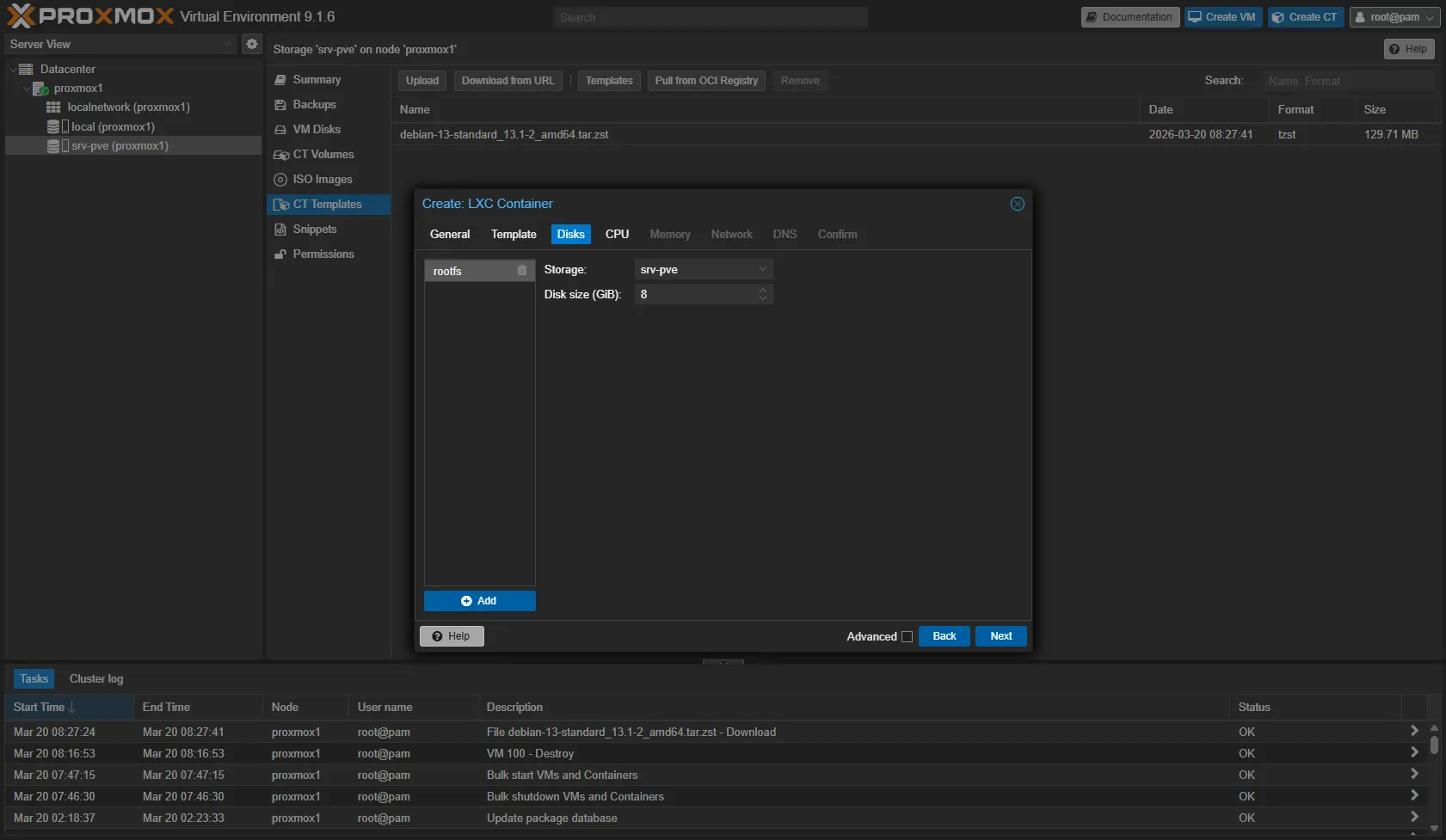This screenshot has height=840, width=1446.
Task: Open root@pam user menu
Action: tap(1394, 17)
